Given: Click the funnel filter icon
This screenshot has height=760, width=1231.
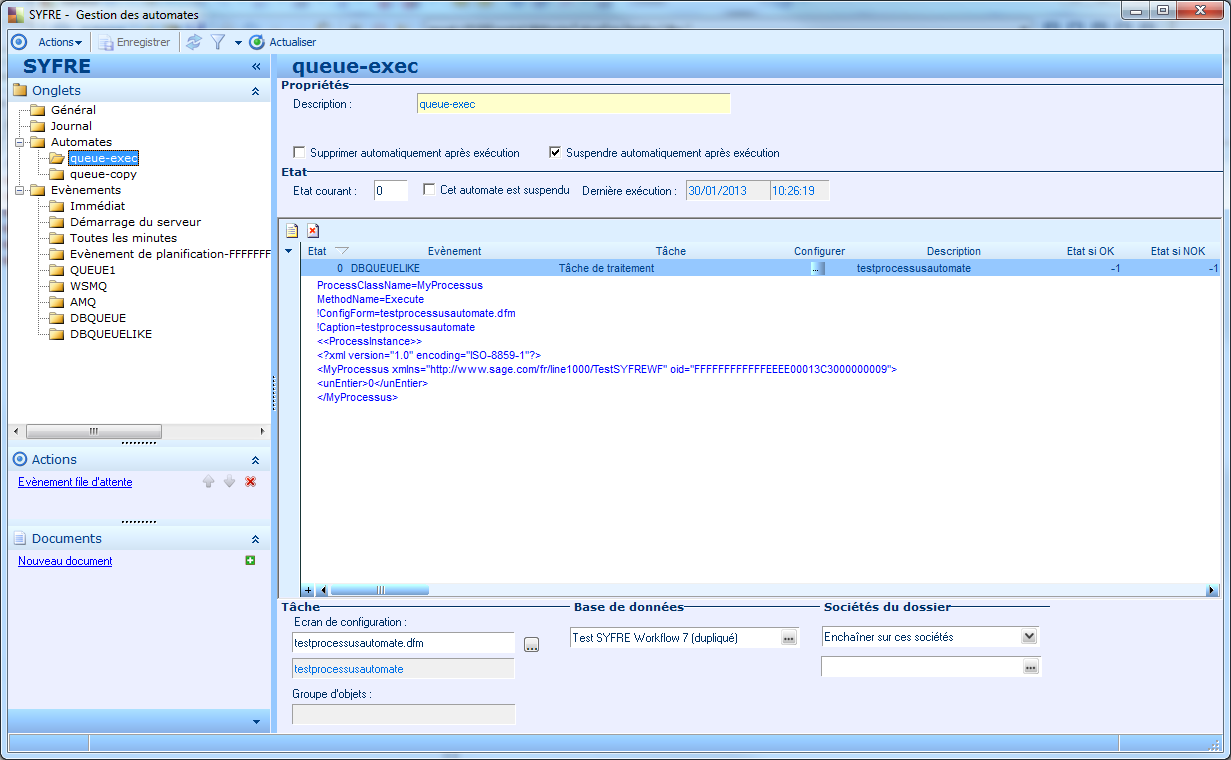Looking at the screenshot, I should coord(217,42).
